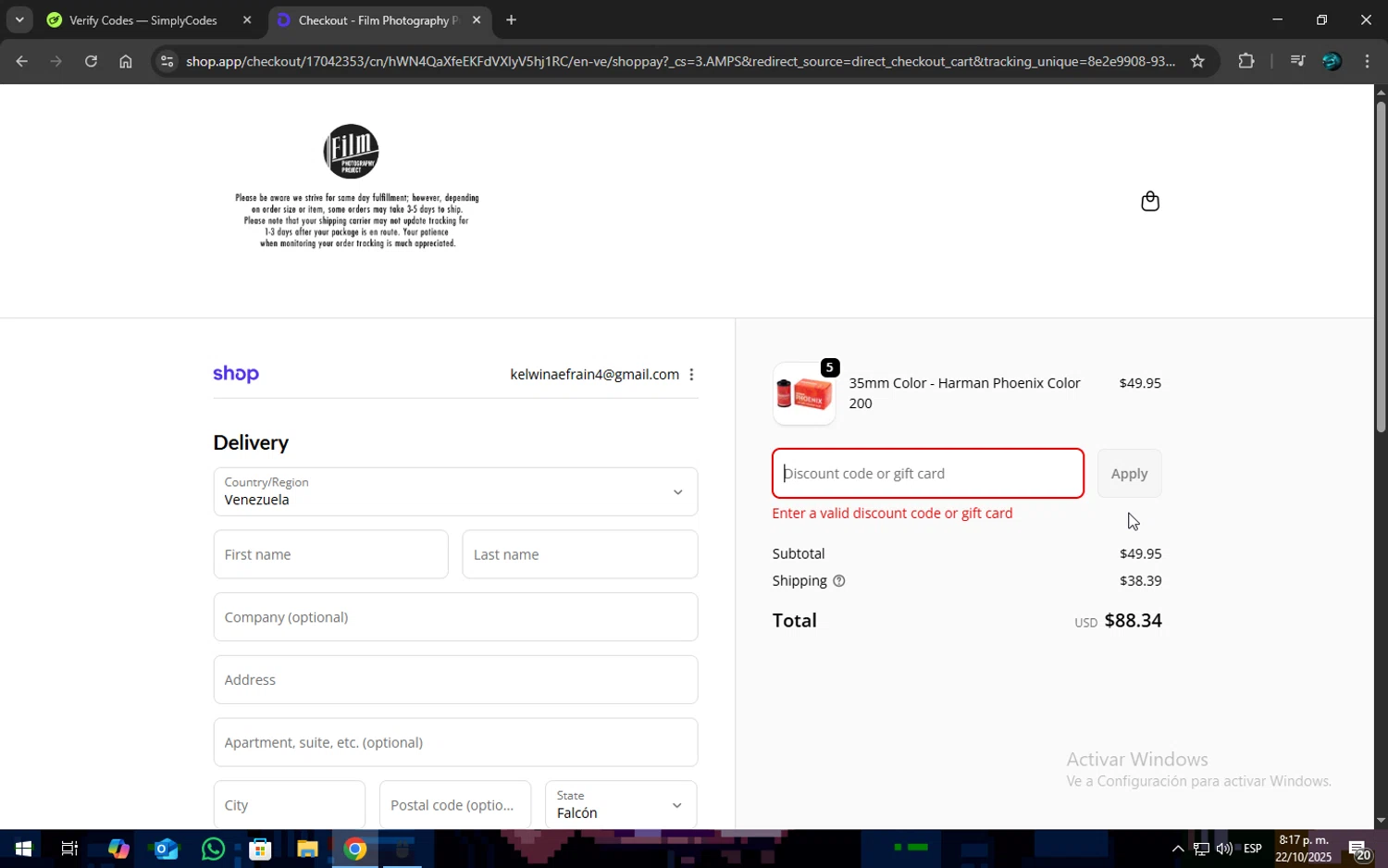Open the volume tray icon
This screenshot has width=1388, height=868.
point(1224,849)
